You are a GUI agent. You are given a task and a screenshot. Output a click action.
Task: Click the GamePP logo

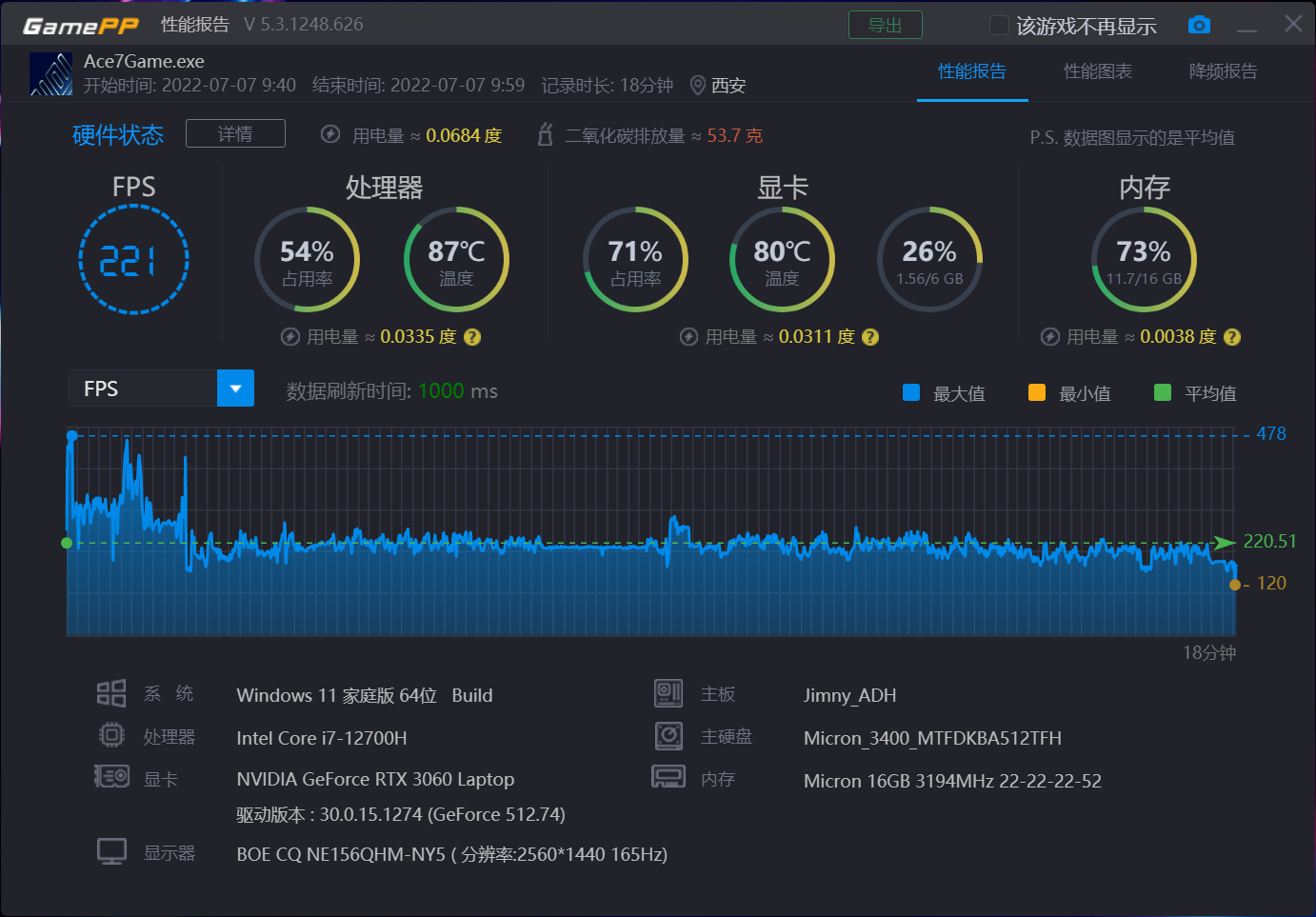[81, 26]
